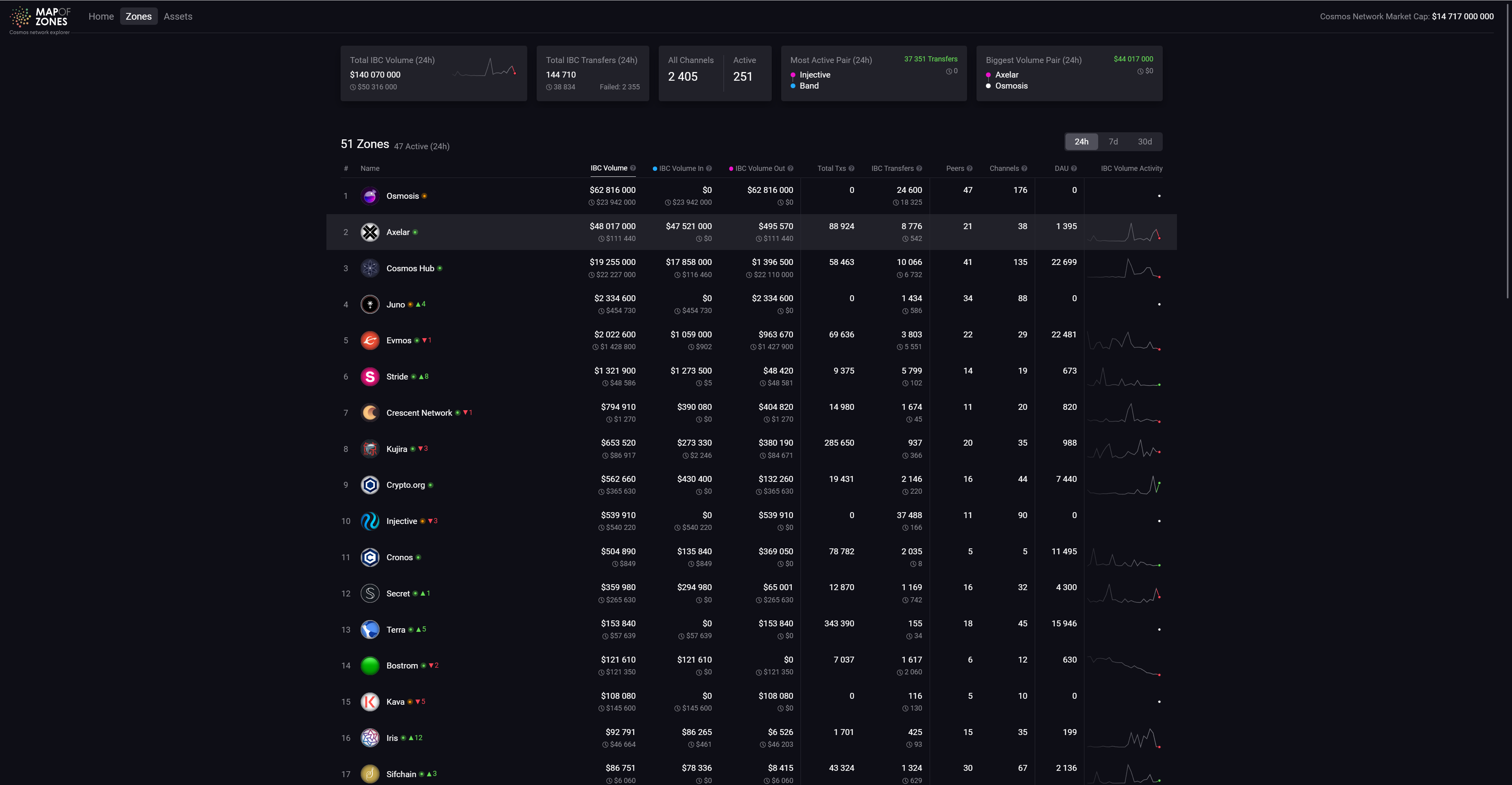Click the Injective zone logo icon
Viewport: 1512px width, 785px height.
coord(370,521)
